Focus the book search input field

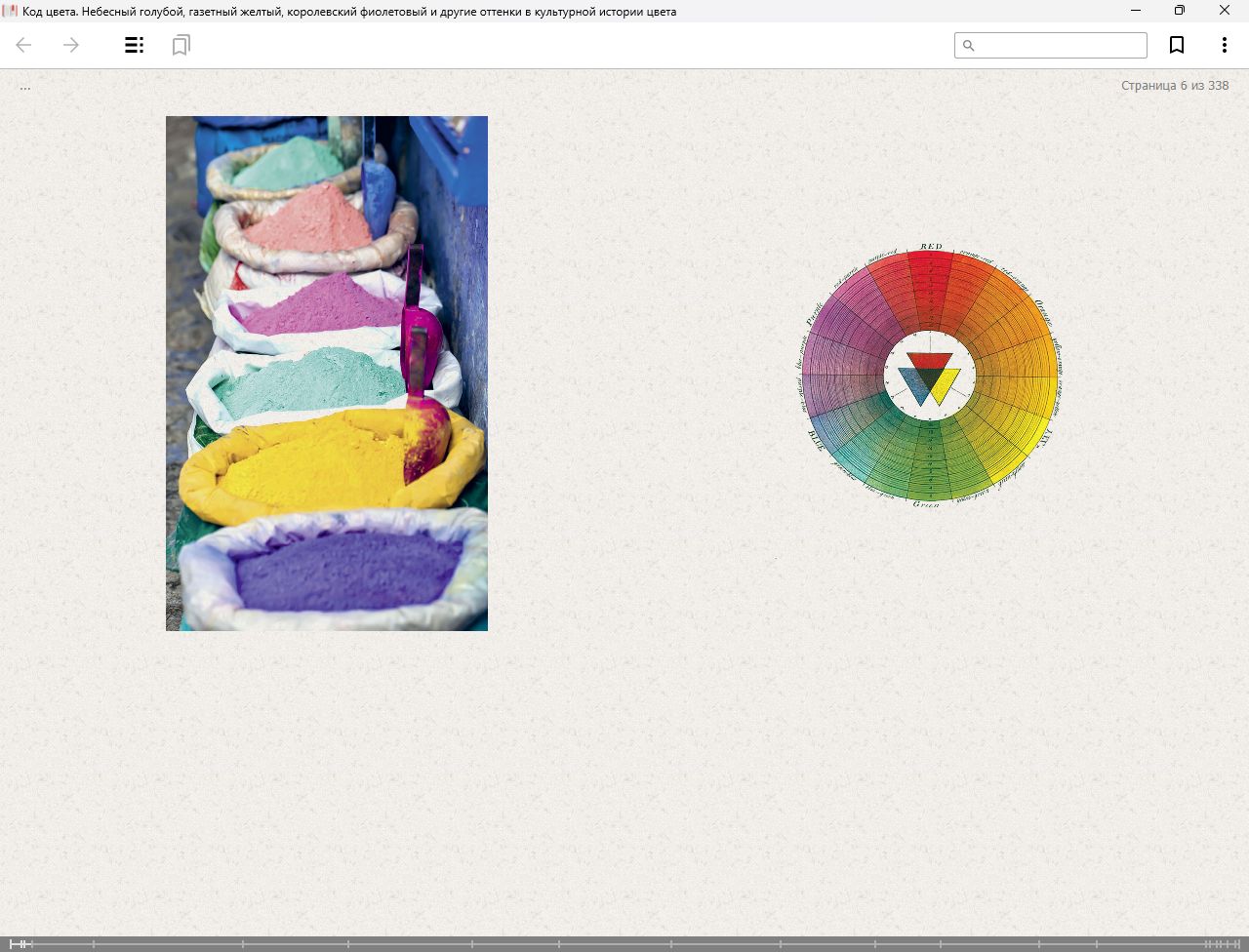tap(1060, 46)
